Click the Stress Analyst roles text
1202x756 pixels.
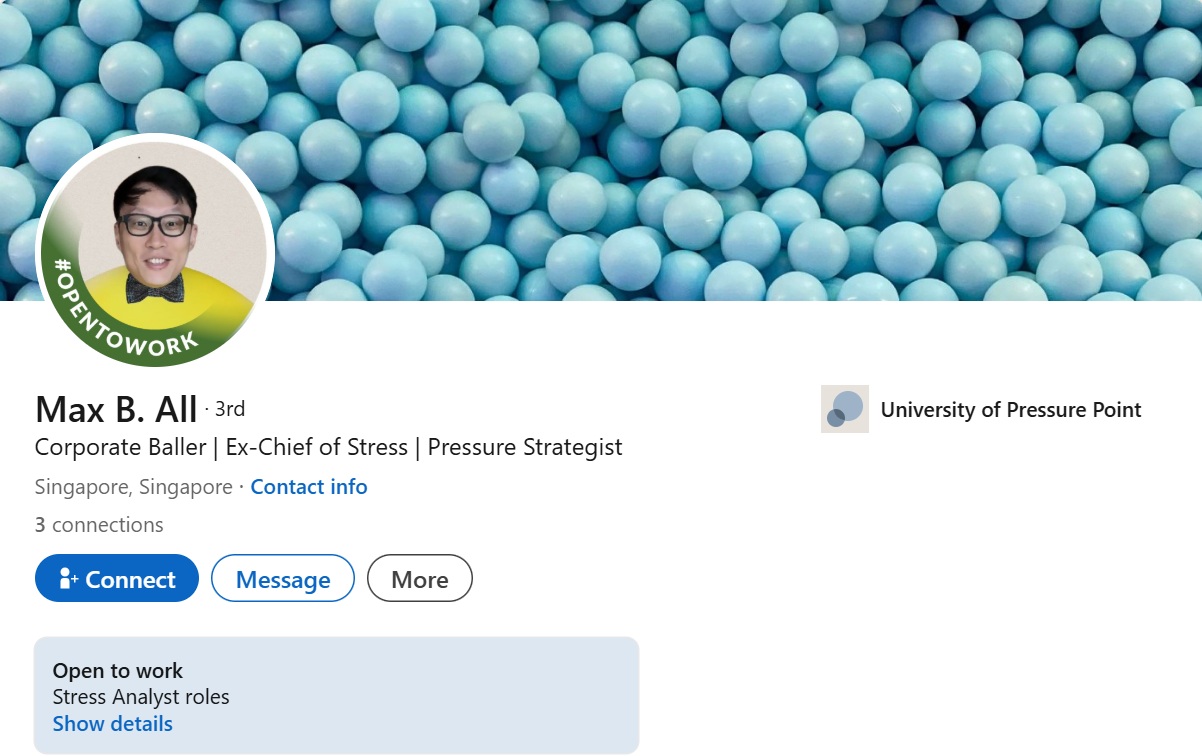[141, 697]
